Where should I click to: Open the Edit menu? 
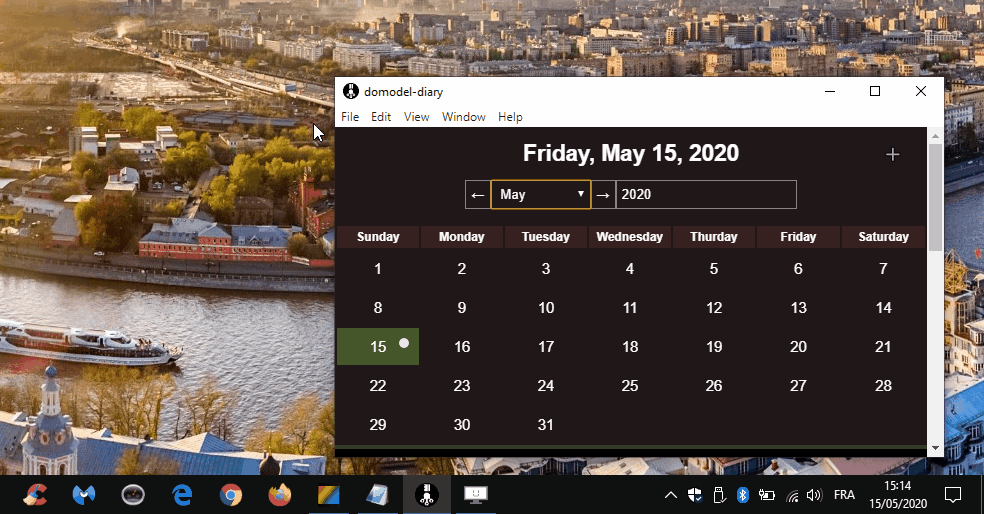pyautogui.click(x=381, y=117)
